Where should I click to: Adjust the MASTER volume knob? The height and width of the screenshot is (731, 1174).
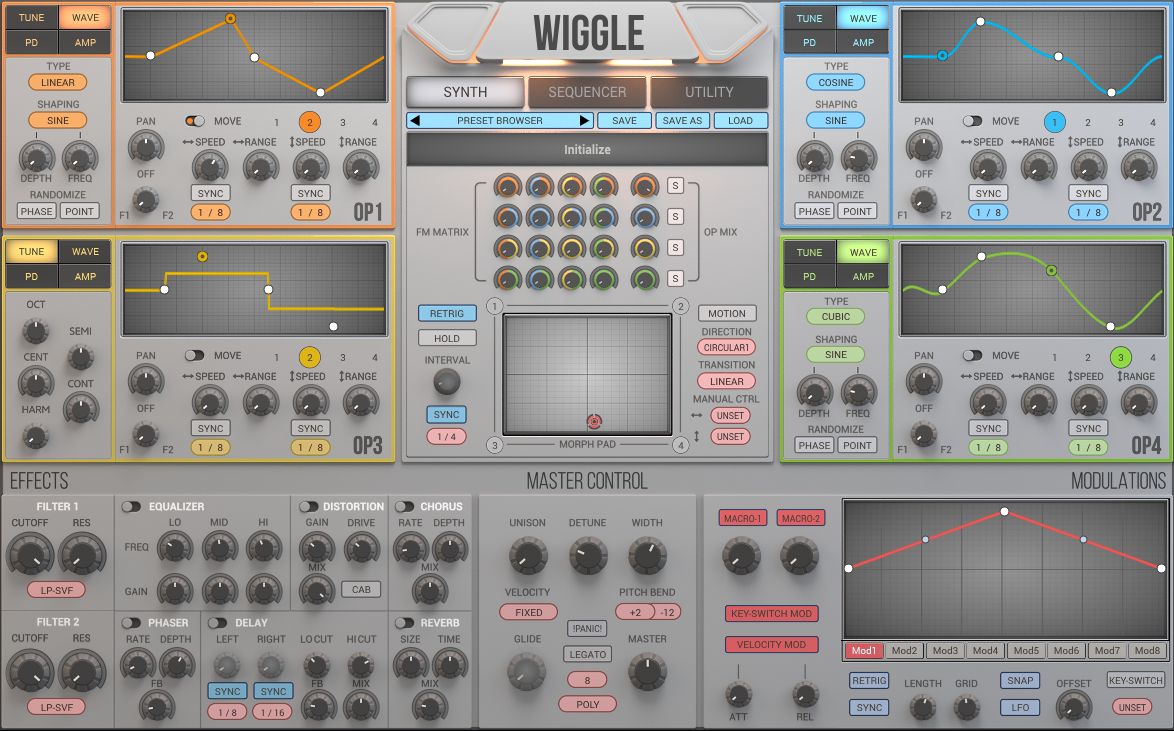(646, 672)
